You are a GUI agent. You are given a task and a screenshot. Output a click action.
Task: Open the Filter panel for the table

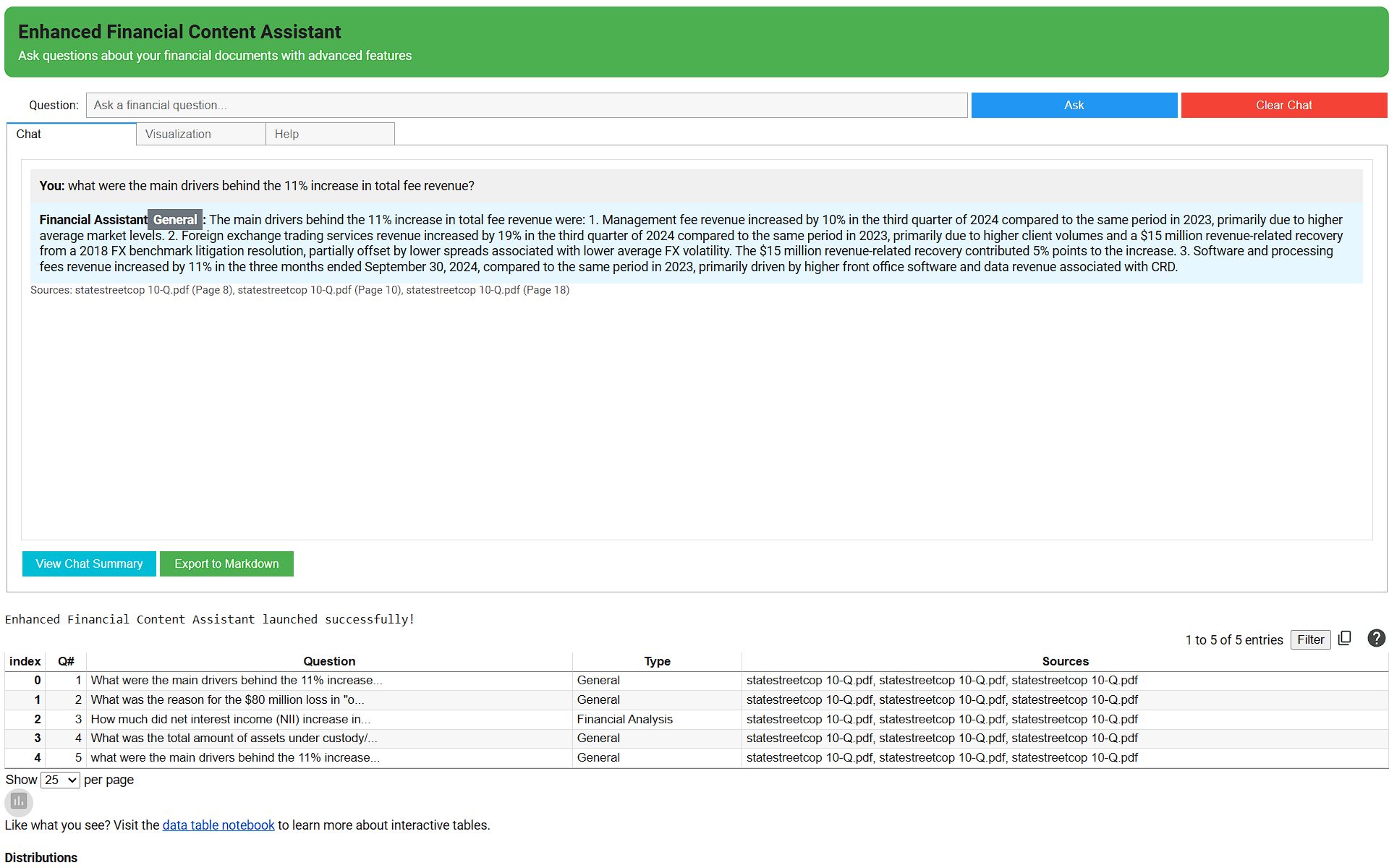coord(1310,639)
